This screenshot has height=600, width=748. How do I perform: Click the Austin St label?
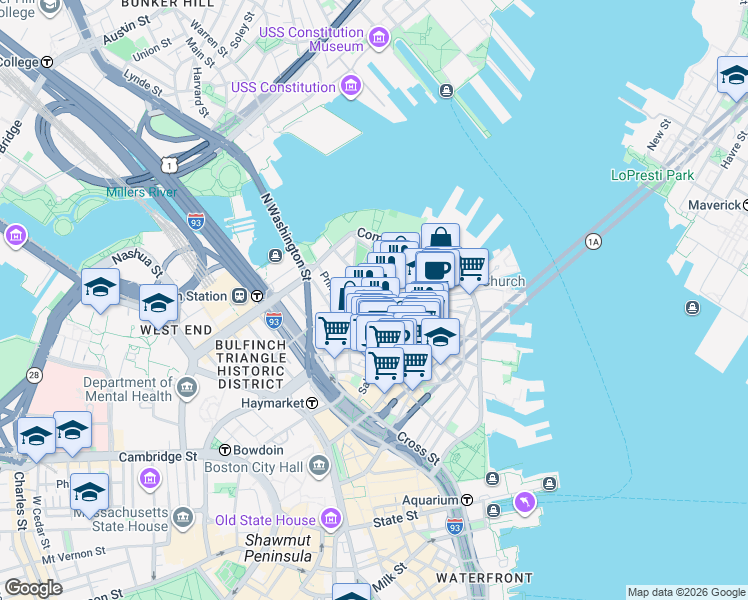coord(126,30)
